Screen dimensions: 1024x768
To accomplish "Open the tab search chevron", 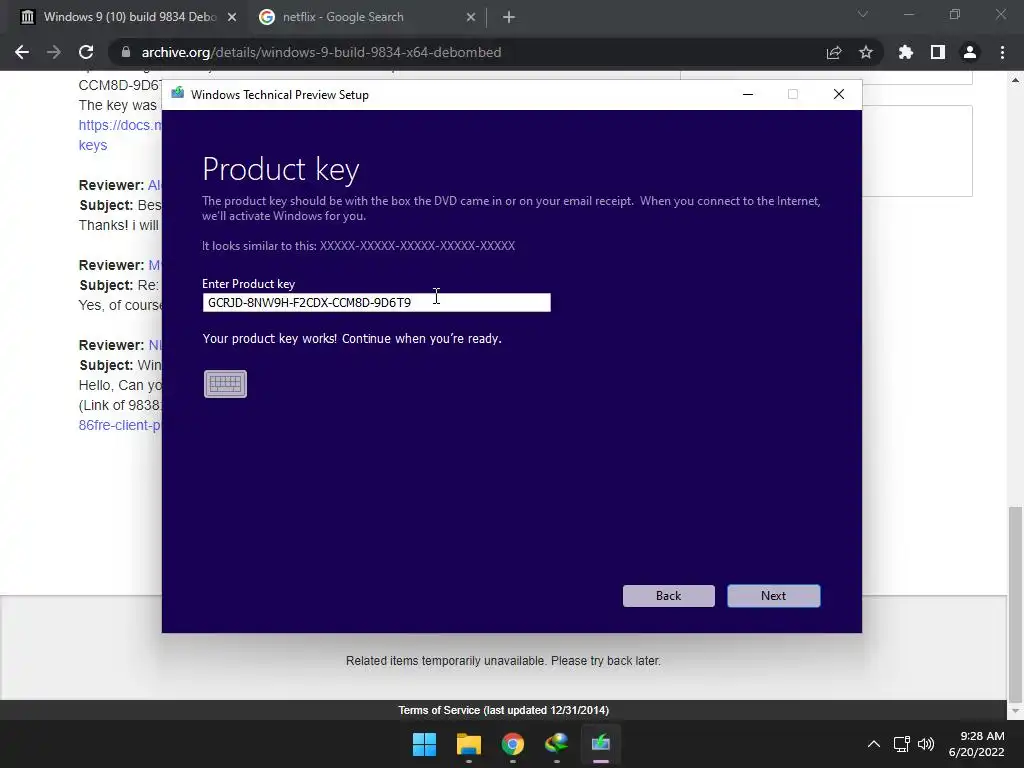I will (x=863, y=14).
